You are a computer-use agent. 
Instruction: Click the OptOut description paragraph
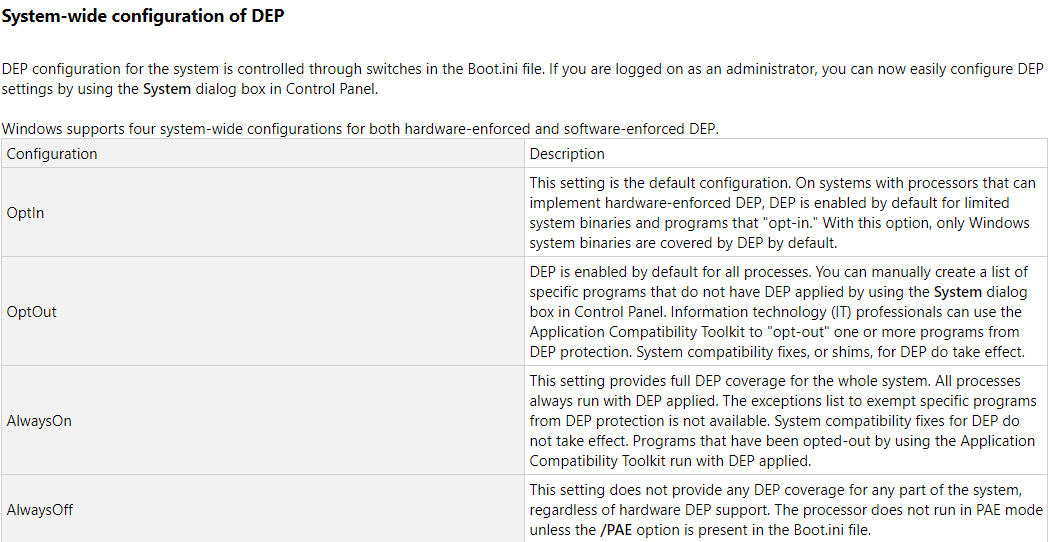pos(780,311)
